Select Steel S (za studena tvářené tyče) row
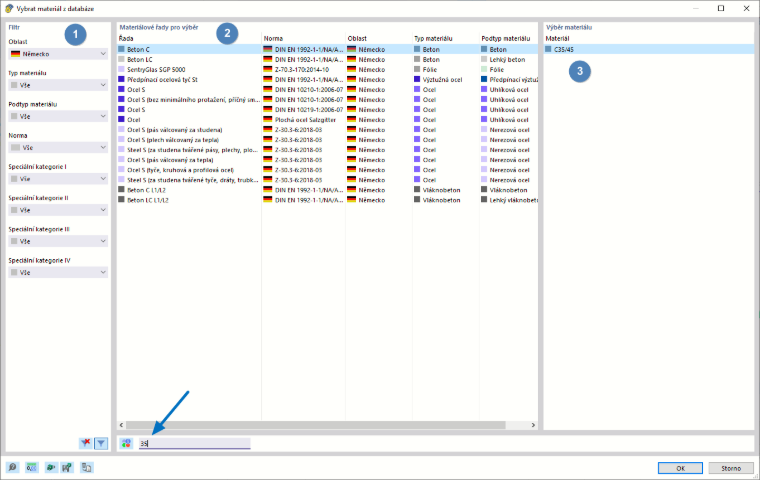The image size is (760, 480). click(x=328, y=180)
